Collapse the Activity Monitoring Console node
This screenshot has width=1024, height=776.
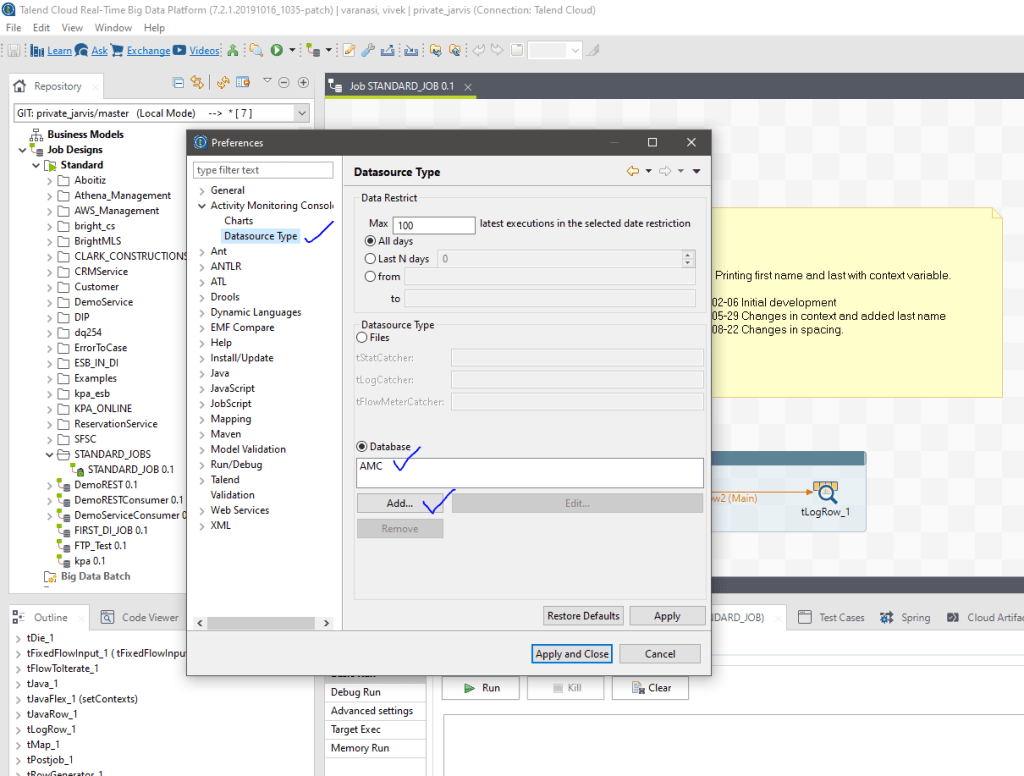(202, 206)
